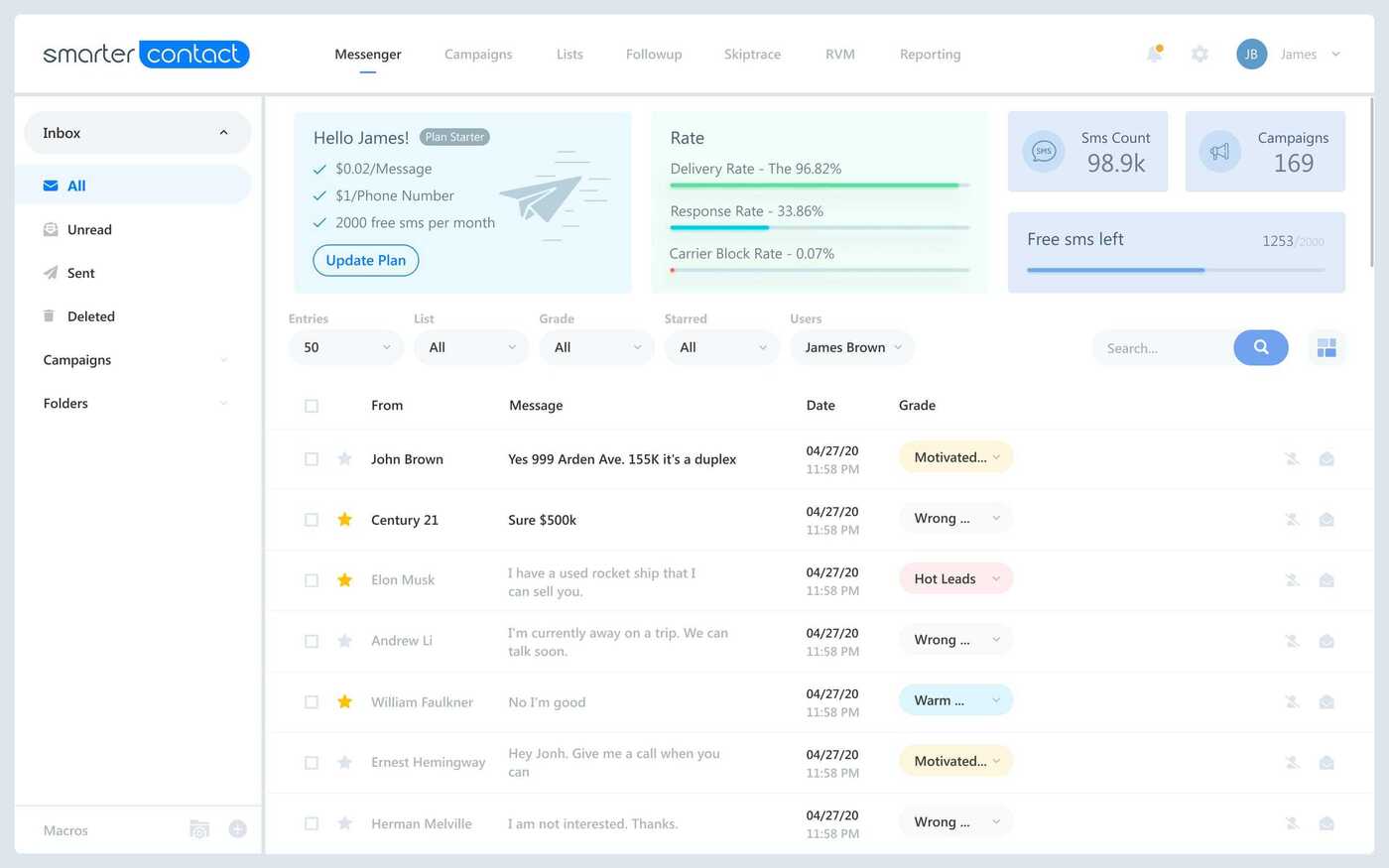The image size is (1389, 868).
Task: Open the Grade filter dropdown
Action: [x=596, y=347]
